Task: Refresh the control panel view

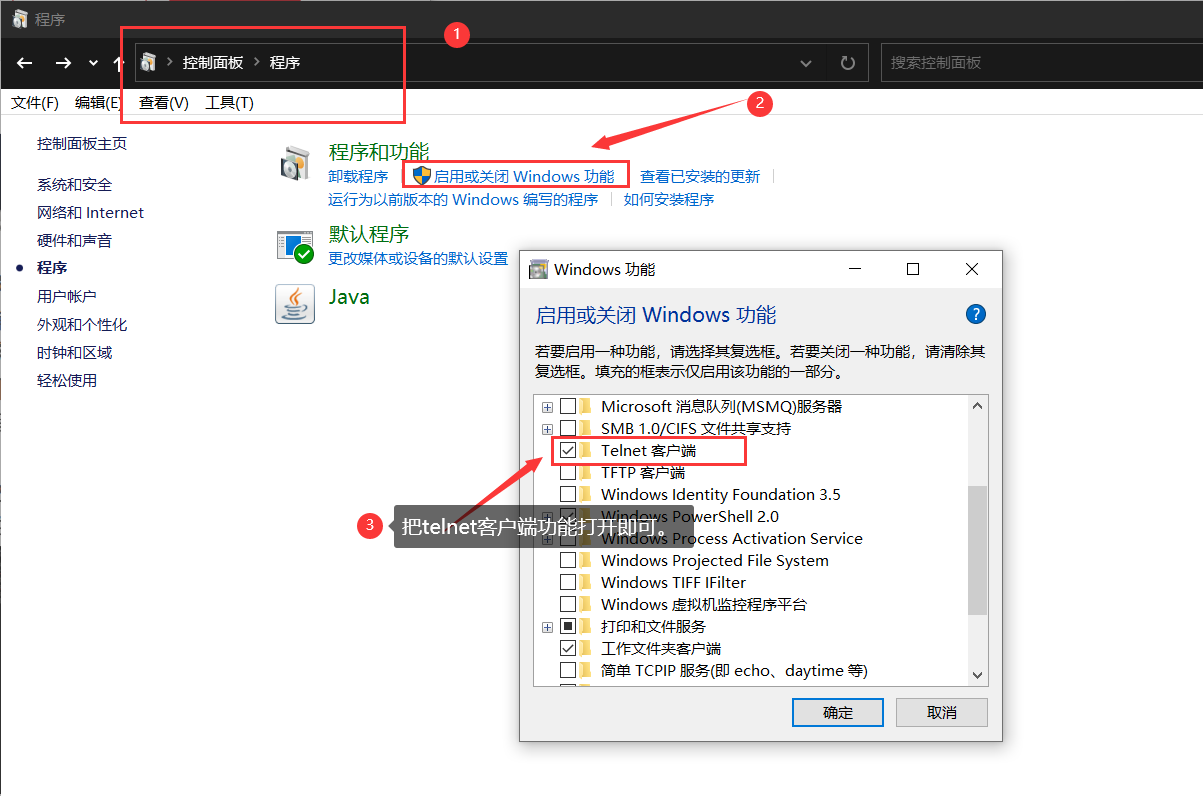Action: (x=847, y=63)
